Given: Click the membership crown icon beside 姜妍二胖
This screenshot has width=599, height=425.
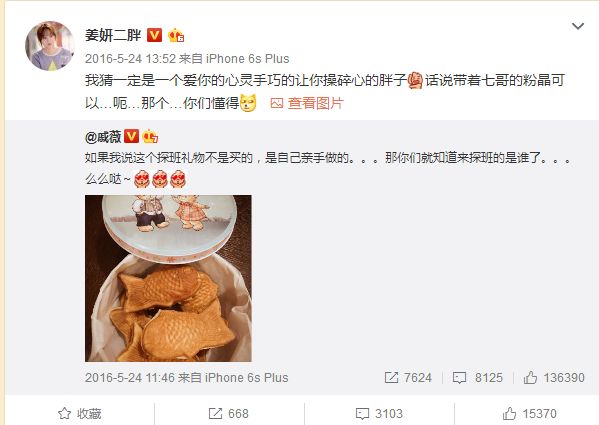Looking at the screenshot, I should (x=176, y=35).
